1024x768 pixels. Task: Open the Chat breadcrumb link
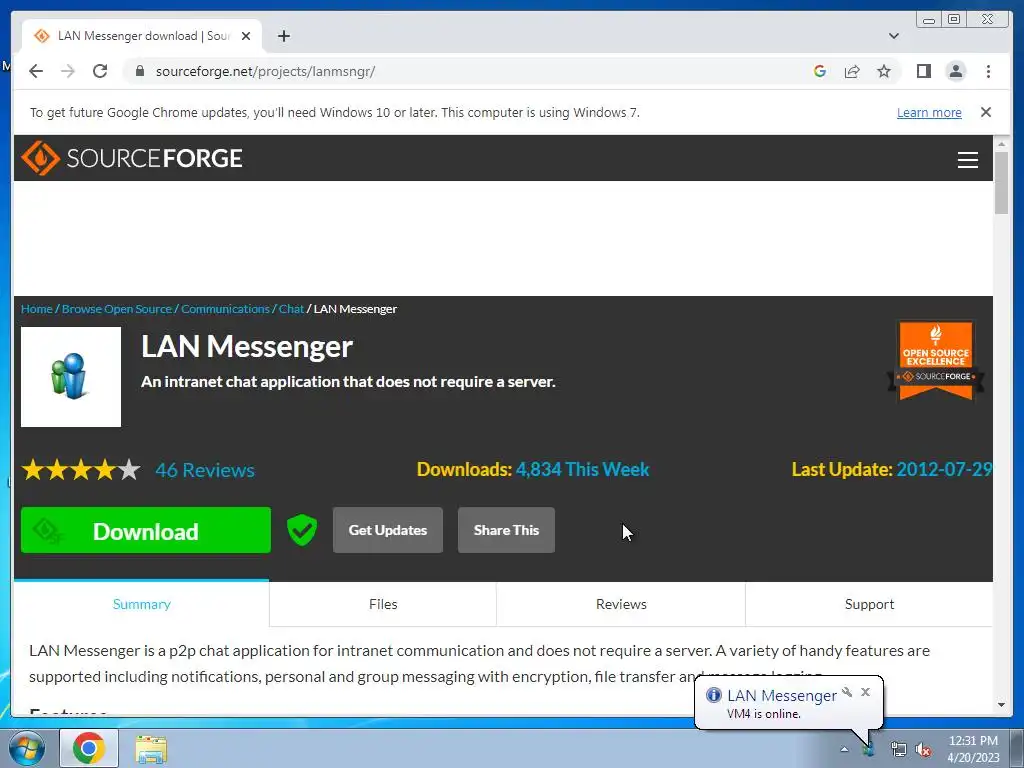pyautogui.click(x=291, y=309)
